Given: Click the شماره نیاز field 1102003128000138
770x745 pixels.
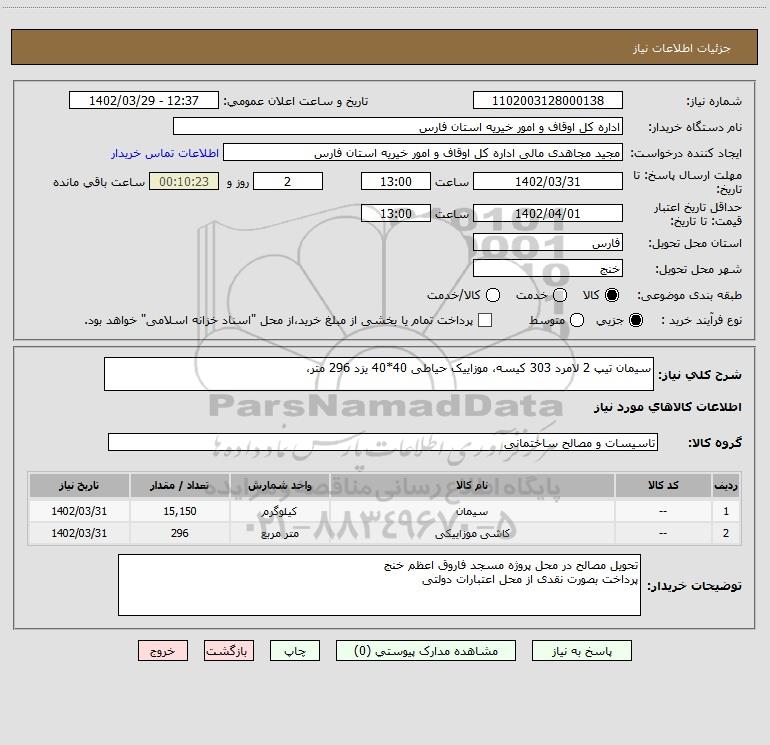Looking at the screenshot, I should click(x=548, y=101).
